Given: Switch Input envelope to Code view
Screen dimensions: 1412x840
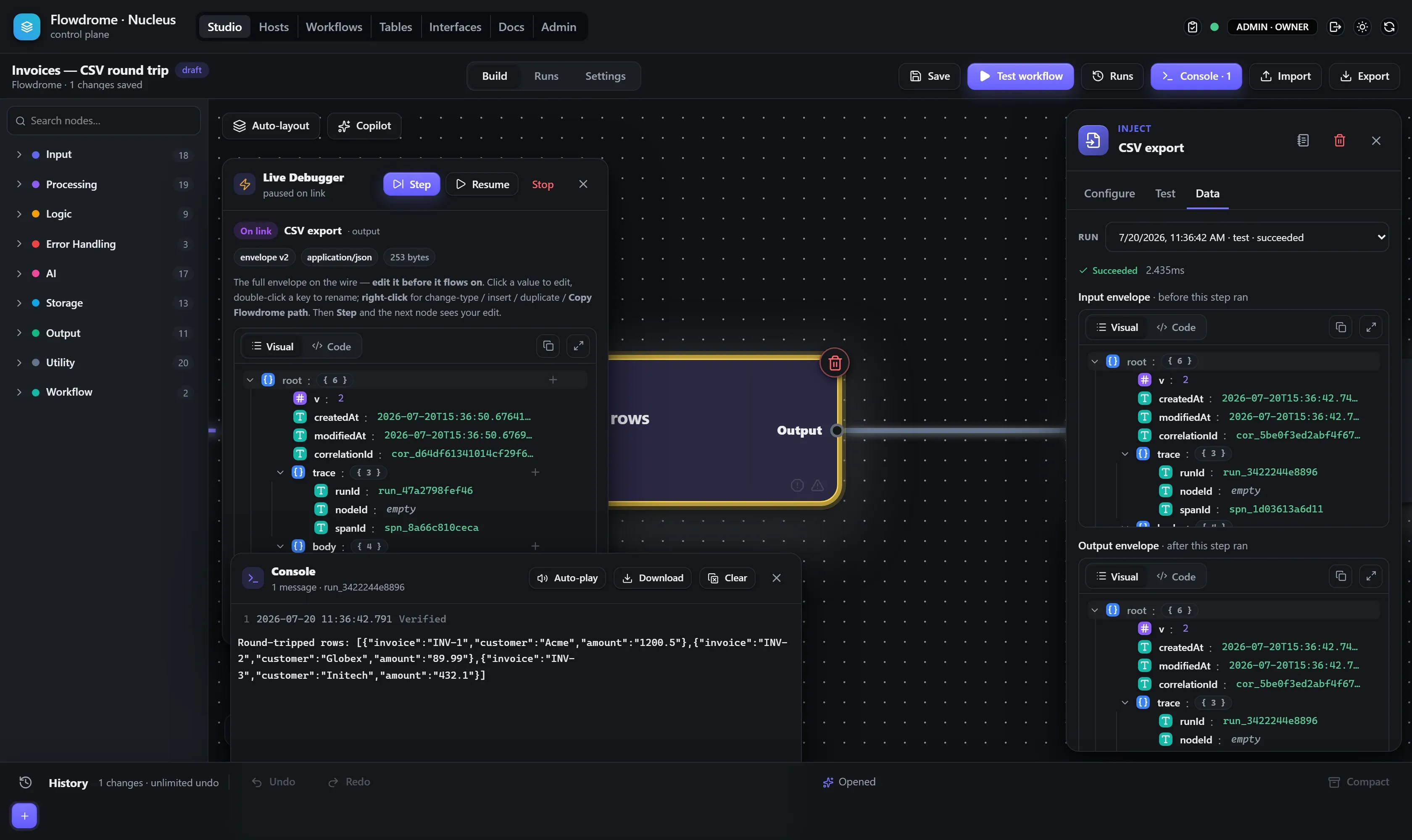Looking at the screenshot, I should [1176, 327].
